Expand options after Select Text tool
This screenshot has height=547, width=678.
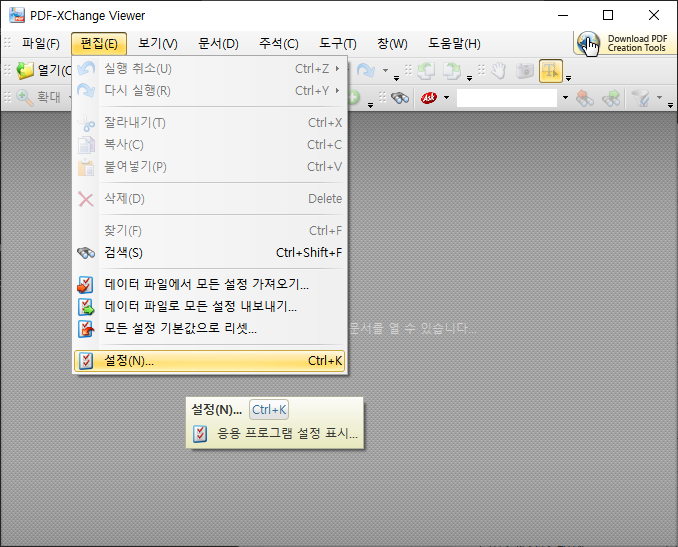[569, 78]
